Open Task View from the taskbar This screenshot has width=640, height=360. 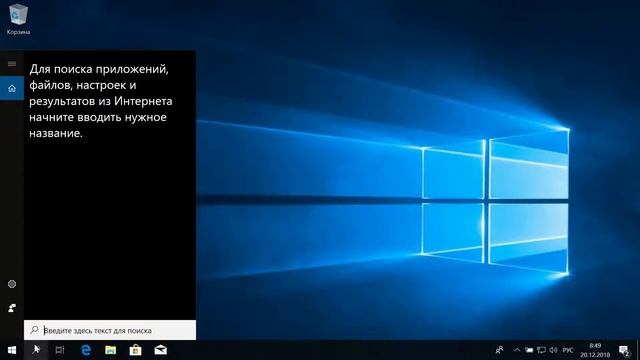point(60,350)
